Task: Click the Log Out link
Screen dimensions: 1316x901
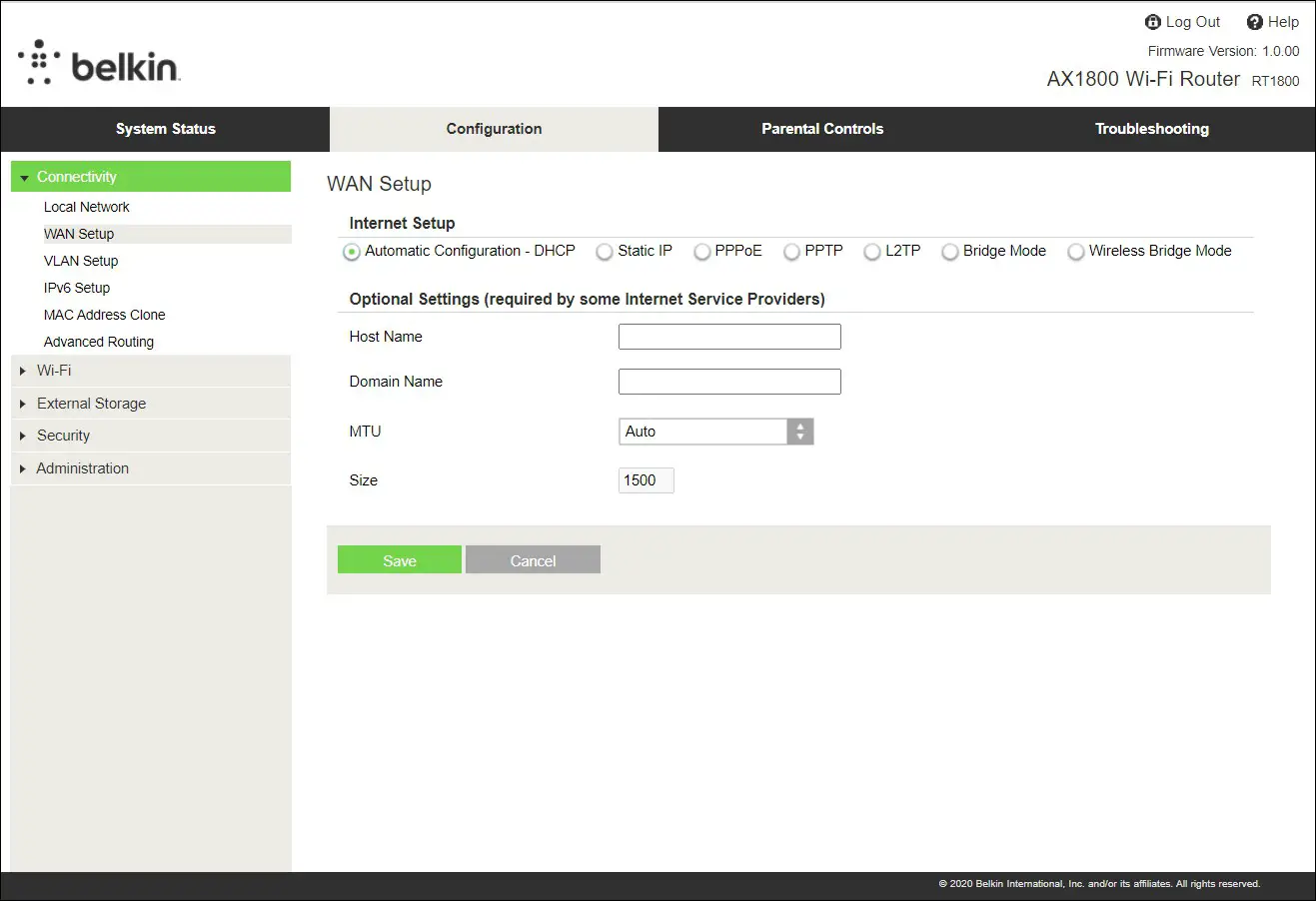Action: [1193, 22]
